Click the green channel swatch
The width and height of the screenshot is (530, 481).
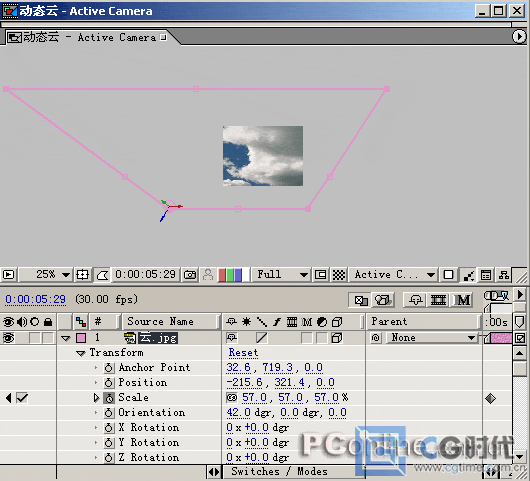[x=230, y=275]
